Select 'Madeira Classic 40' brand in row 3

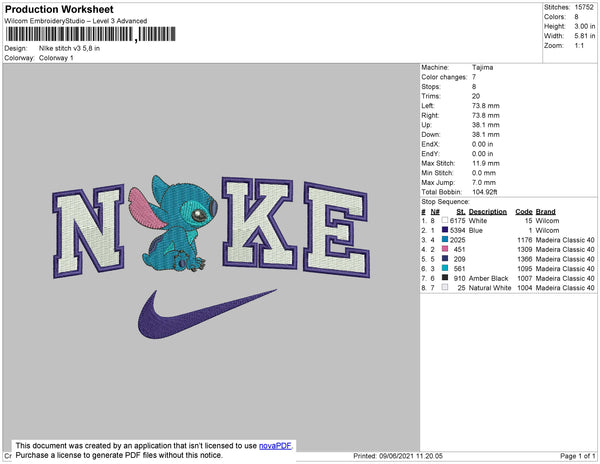coord(565,240)
